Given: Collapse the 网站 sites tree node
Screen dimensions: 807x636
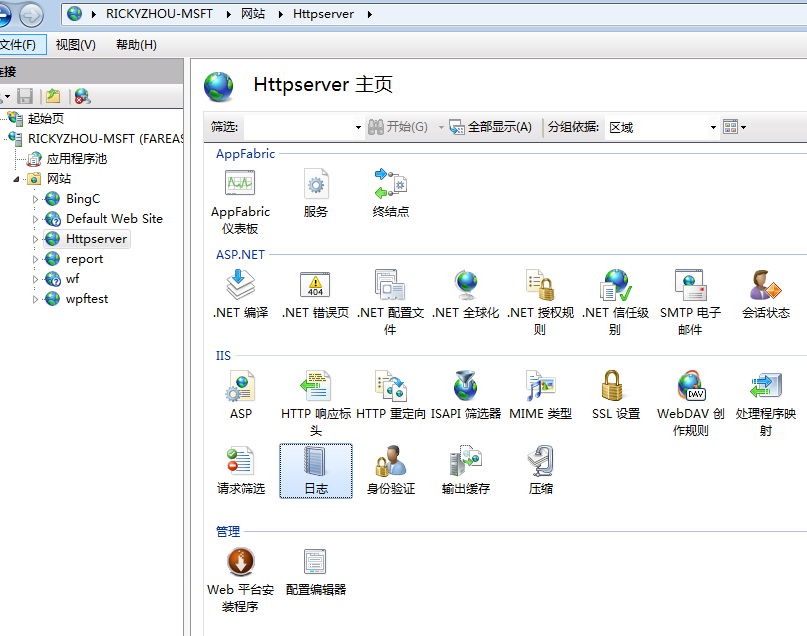Looking at the screenshot, I should (x=17, y=179).
